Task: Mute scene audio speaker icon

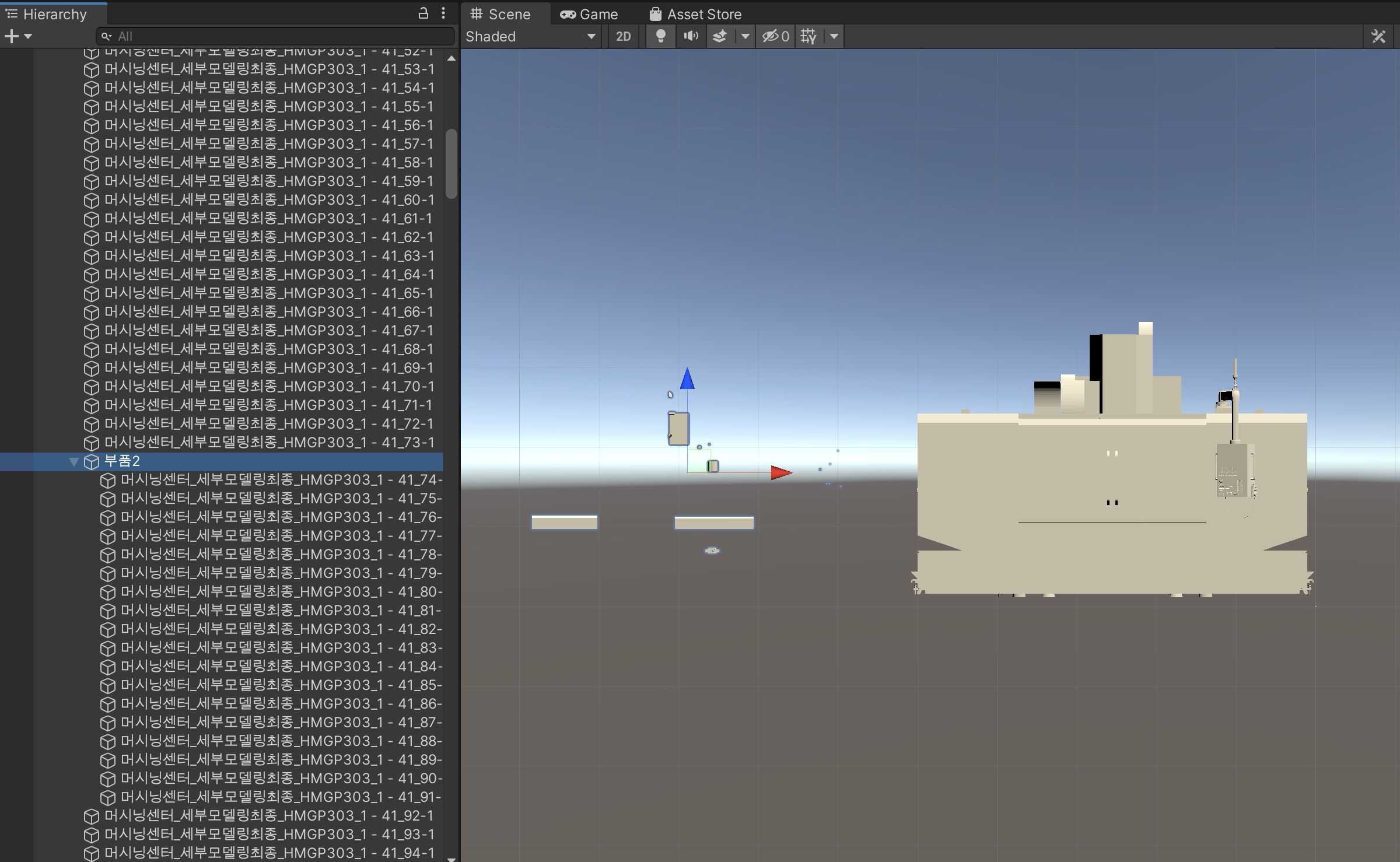Action: click(691, 36)
